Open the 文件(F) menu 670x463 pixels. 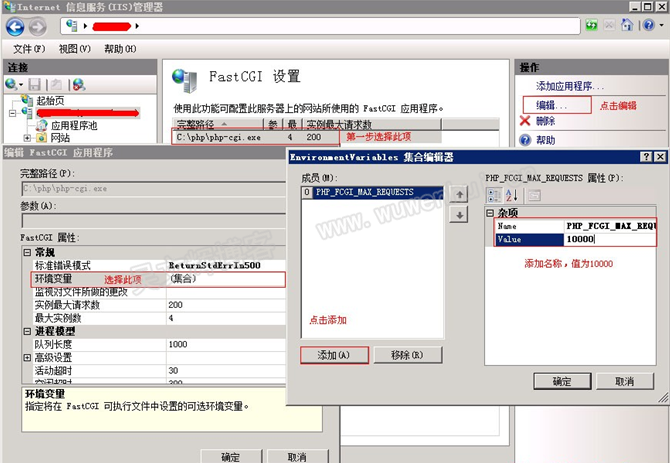pos(29,48)
